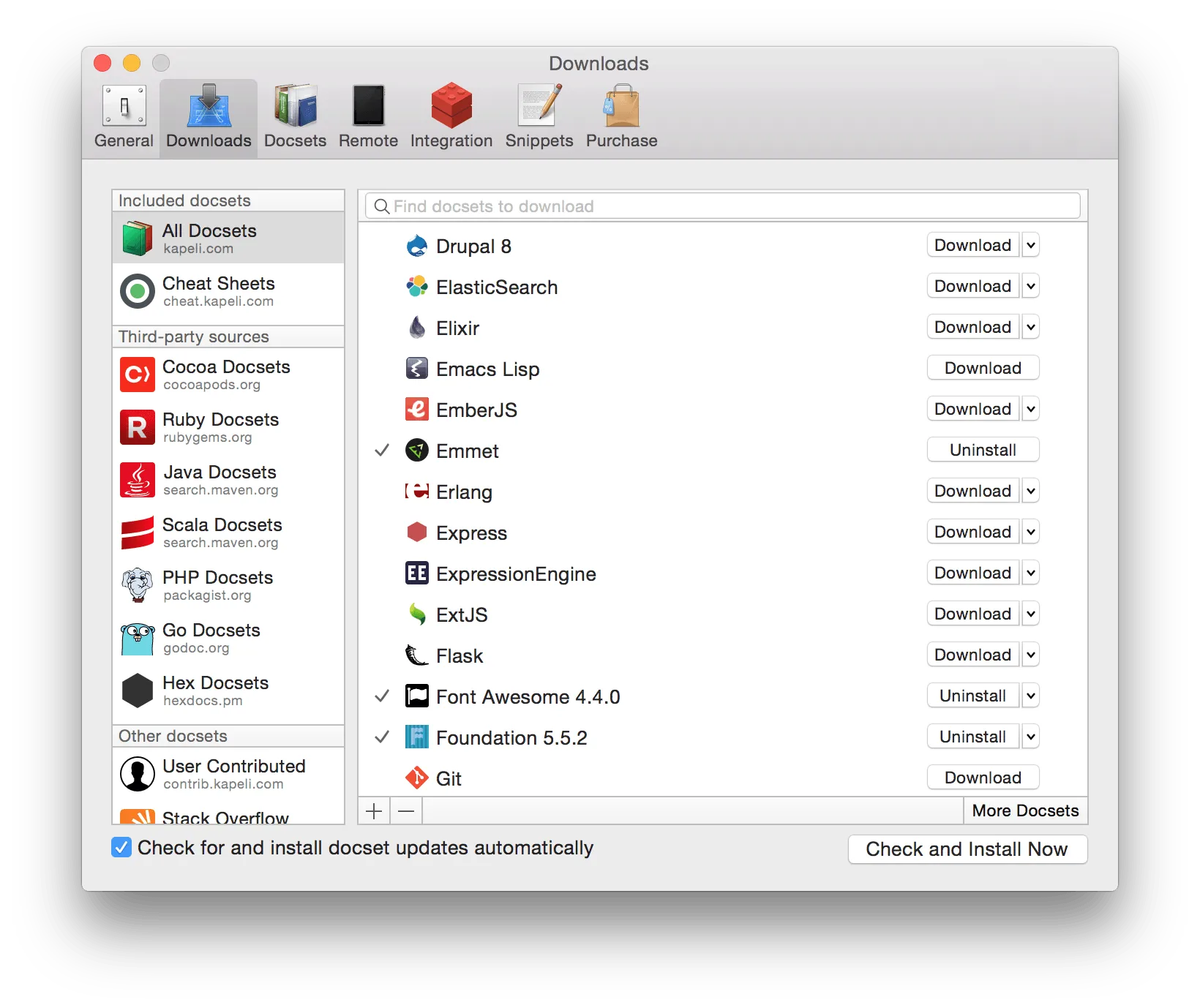The image size is (1200, 1008).
Task: Click the Erlang icon
Action: pos(417,492)
